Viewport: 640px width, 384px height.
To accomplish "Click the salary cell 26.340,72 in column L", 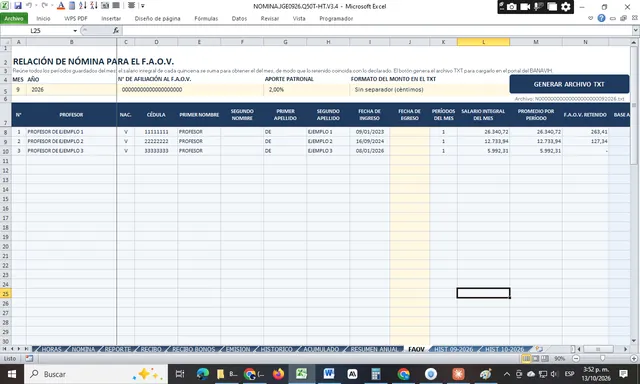I will tap(483, 132).
